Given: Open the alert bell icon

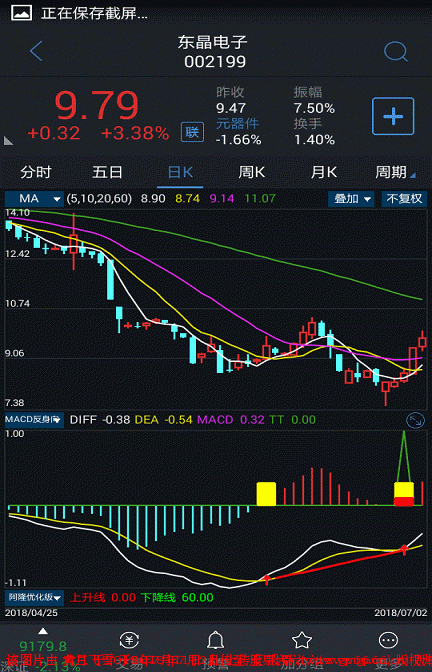Looking at the screenshot, I should pos(216,641).
